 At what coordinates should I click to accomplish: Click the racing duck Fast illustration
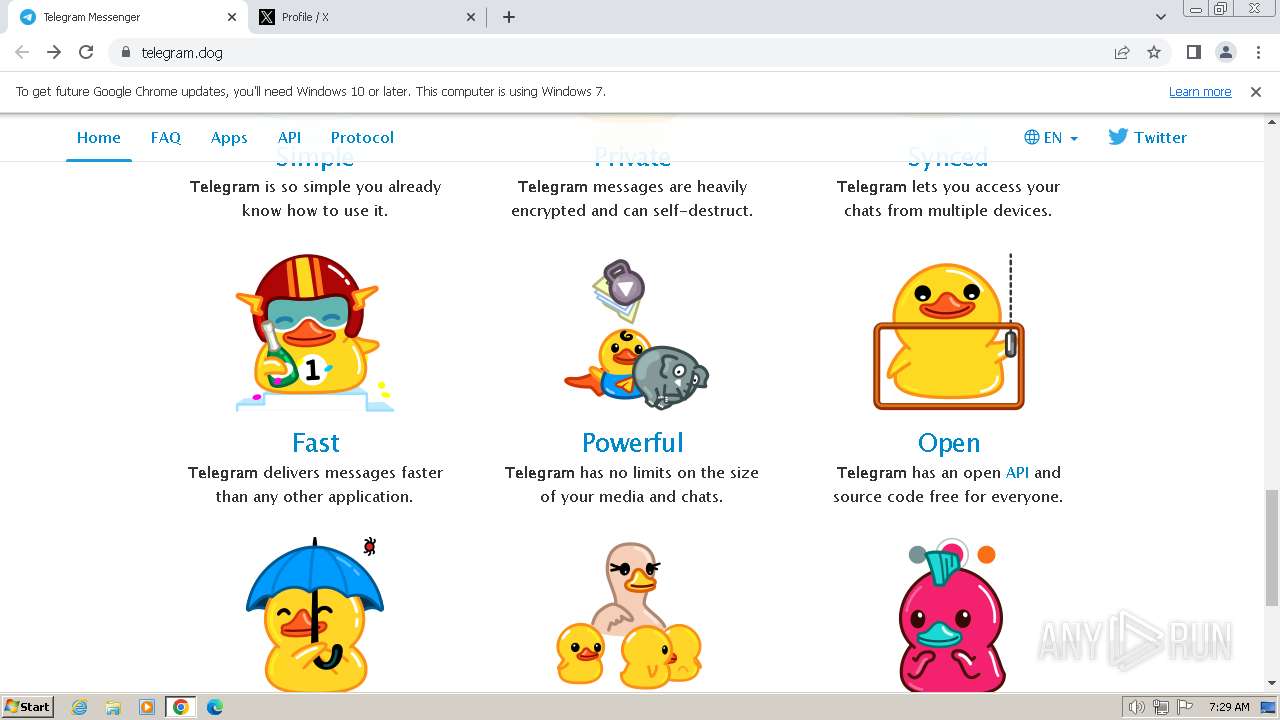point(315,333)
